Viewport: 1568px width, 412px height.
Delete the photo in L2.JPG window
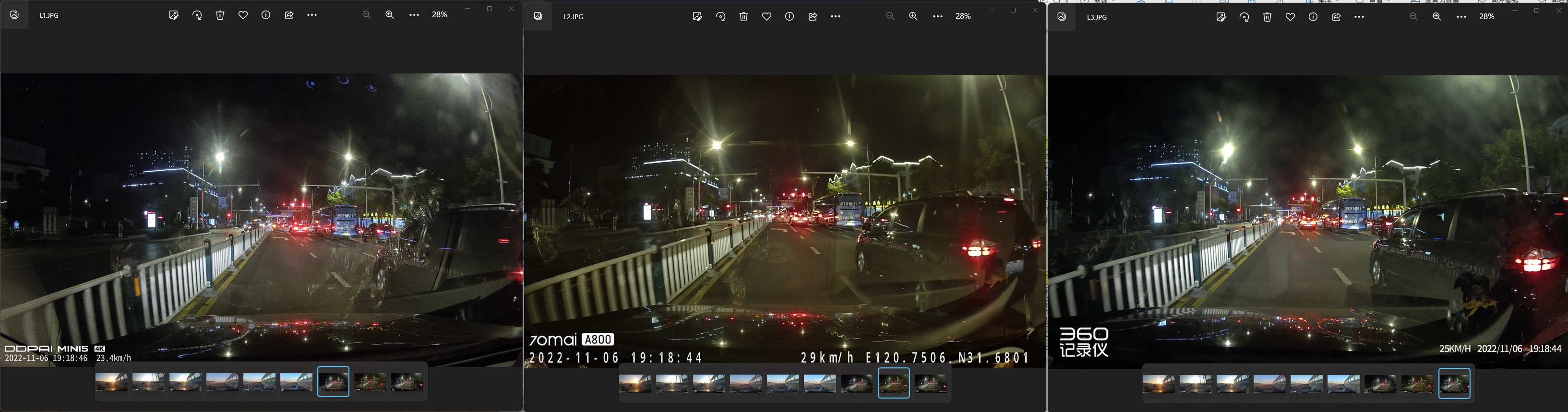click(743, 16)
